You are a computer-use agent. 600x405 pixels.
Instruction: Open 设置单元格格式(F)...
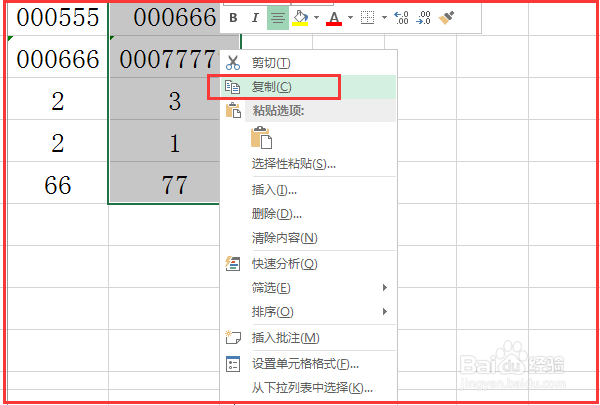(x=309, y=364)
